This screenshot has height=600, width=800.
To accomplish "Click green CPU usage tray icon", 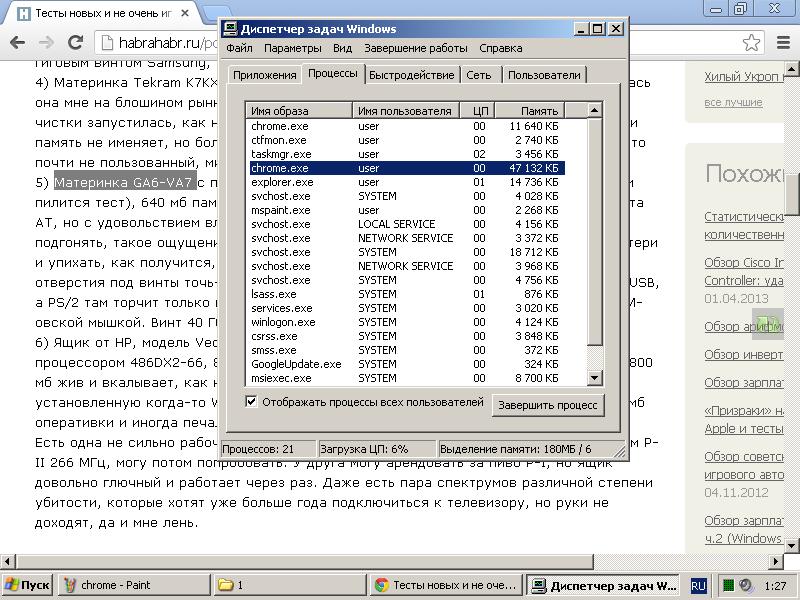I will [x=729, y=585].
